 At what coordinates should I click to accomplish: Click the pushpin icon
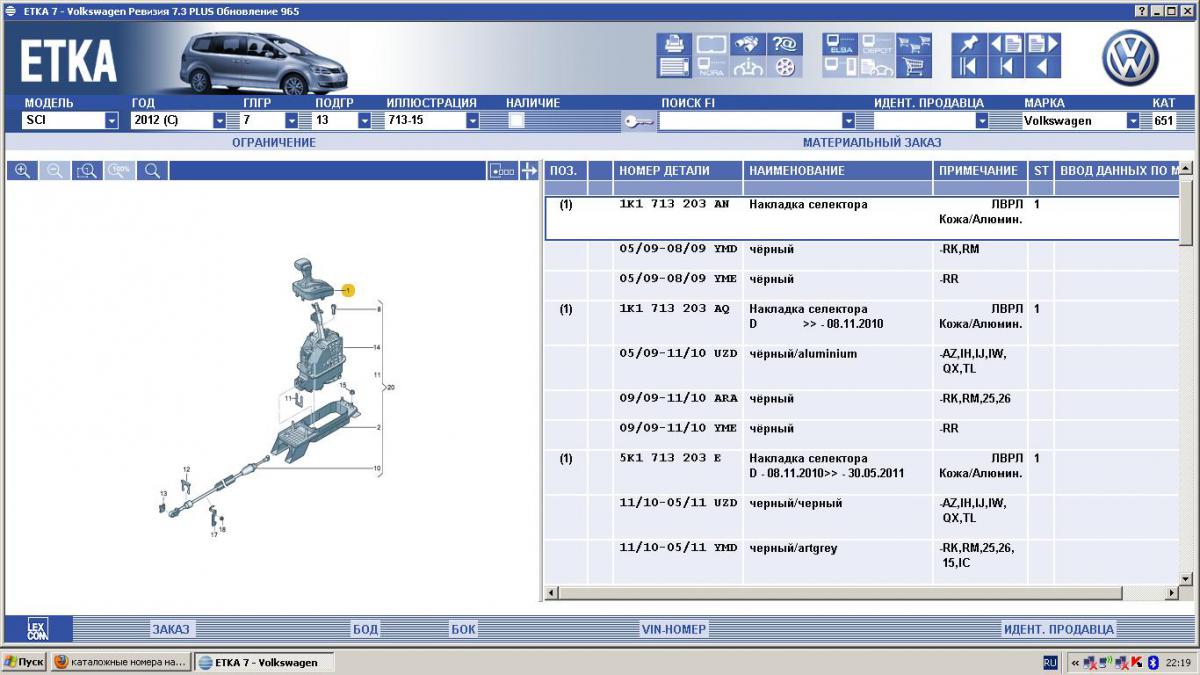point(968,44)
